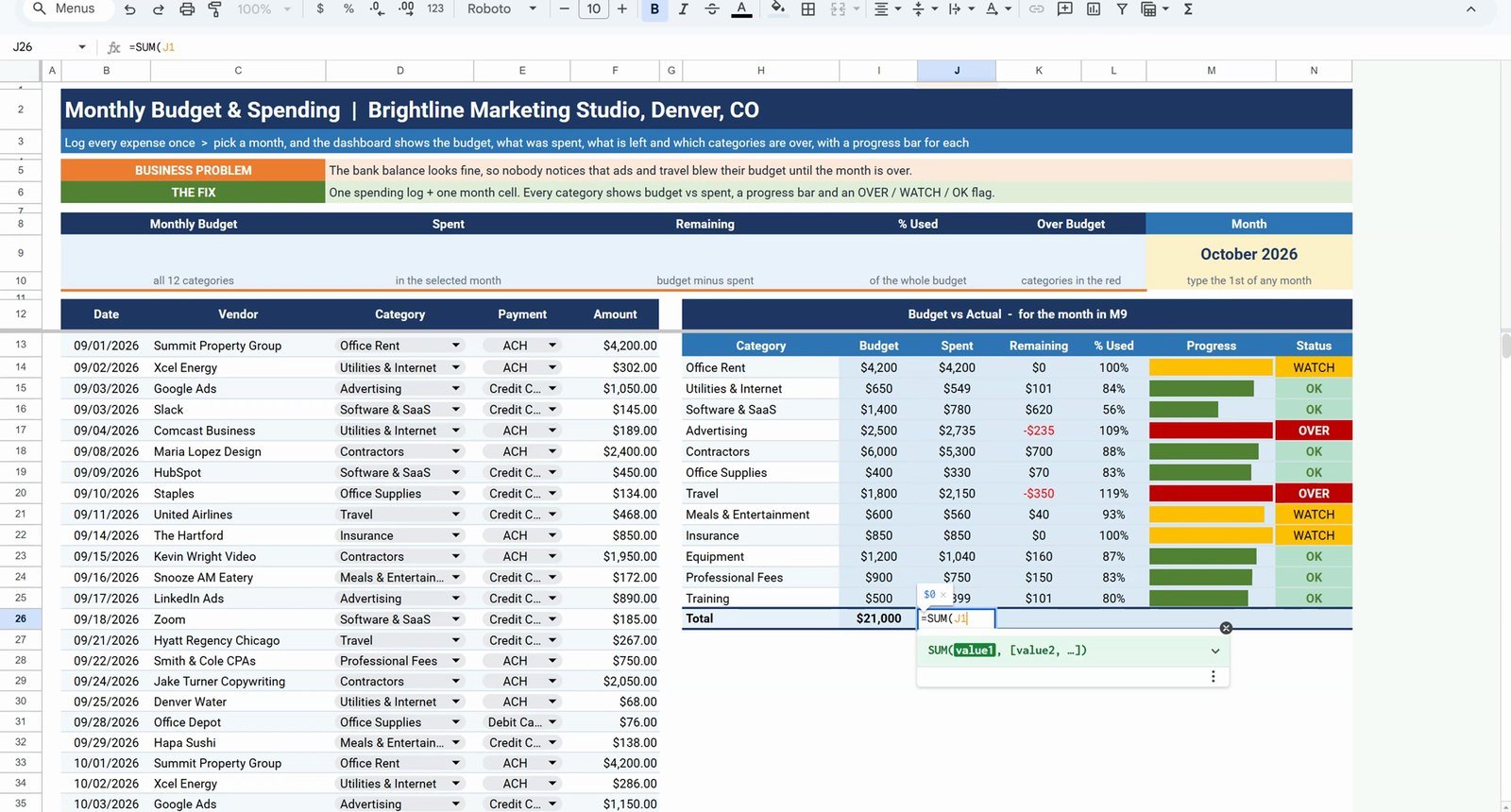1511x812 pixels.
Task: Click the Name box showing J26
Action: [x=47, y=47]
